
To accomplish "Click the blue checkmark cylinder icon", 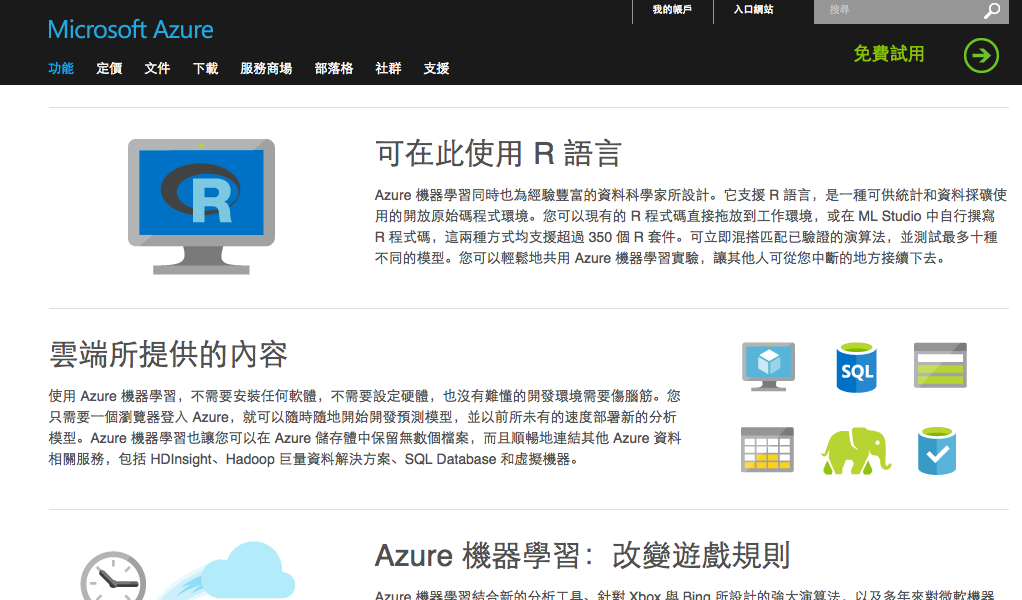I will tap(937, 451).
